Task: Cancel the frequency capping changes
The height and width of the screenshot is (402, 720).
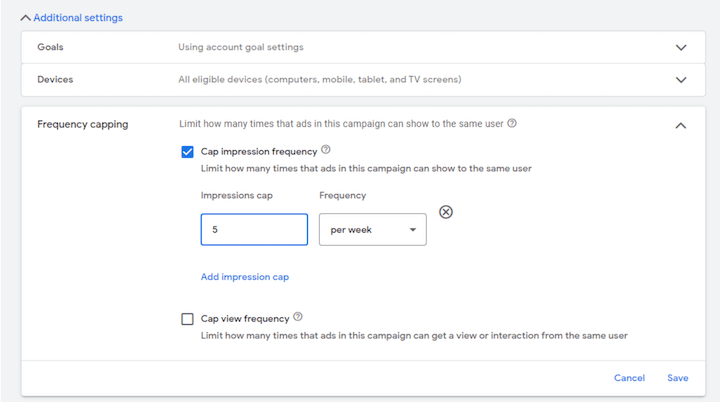Action: (x=629, y=378)
